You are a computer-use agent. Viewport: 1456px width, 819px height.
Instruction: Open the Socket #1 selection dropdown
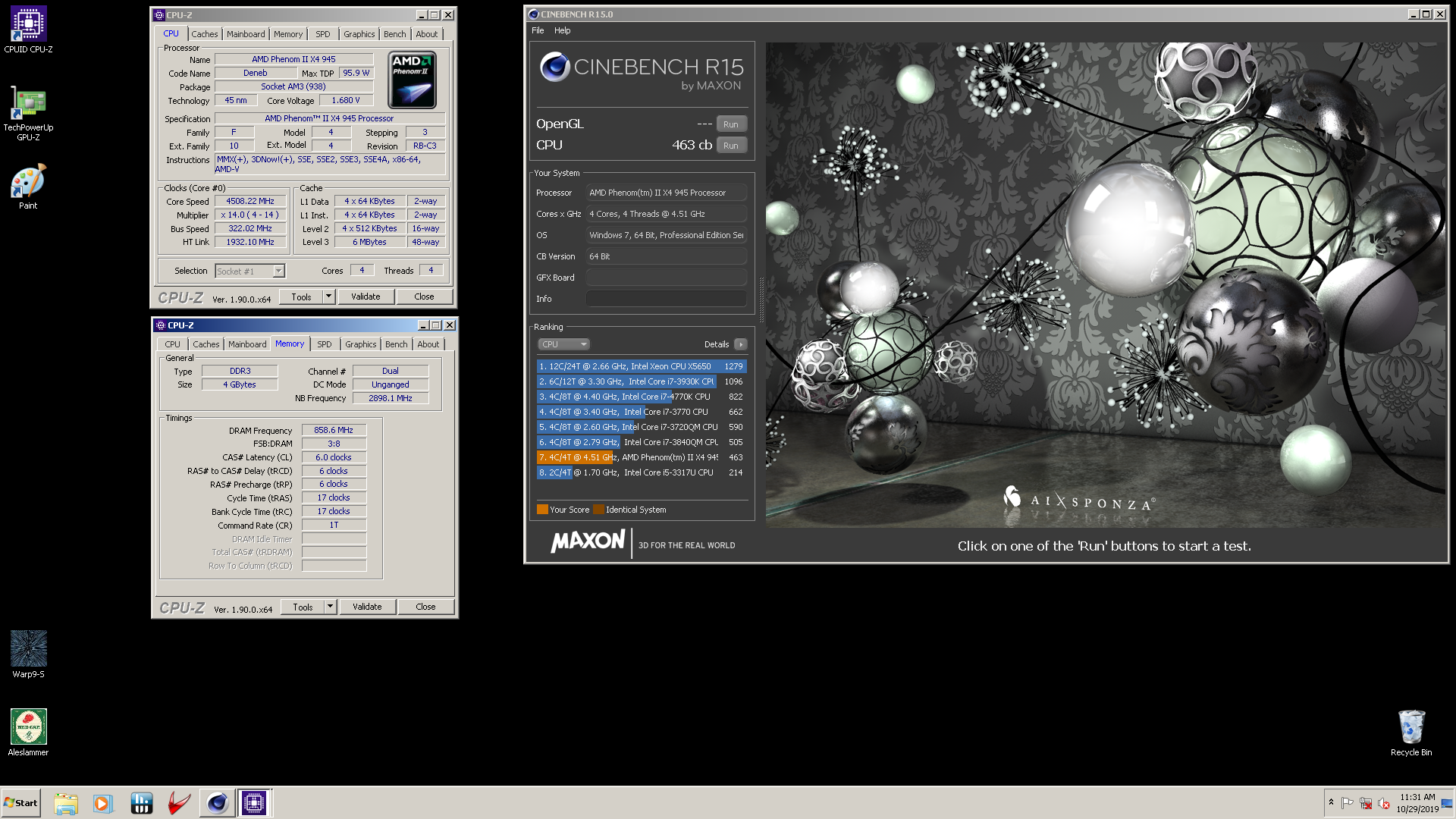coord(249,271)
